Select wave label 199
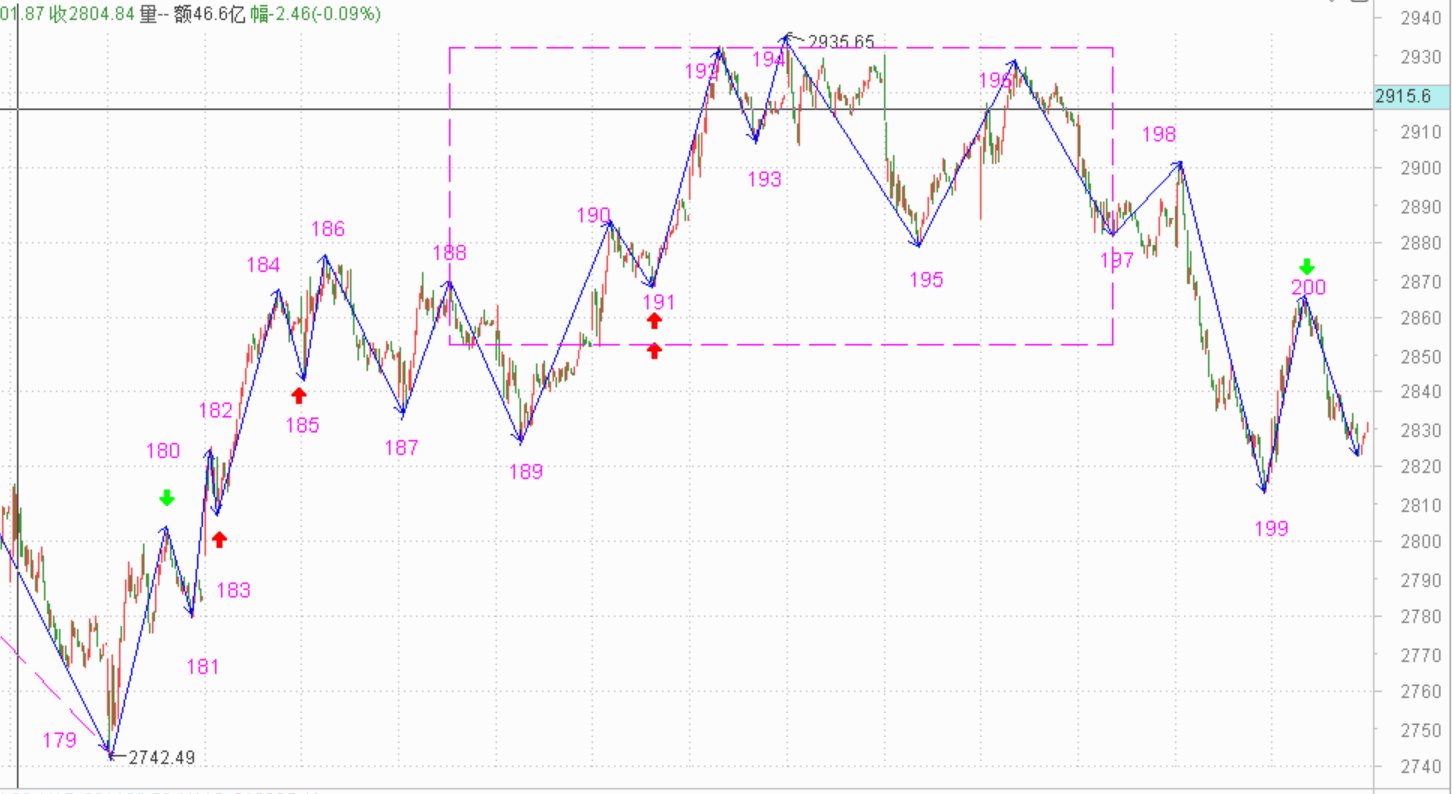Viewport: 1452px width, 794px height. [1272, 529]
